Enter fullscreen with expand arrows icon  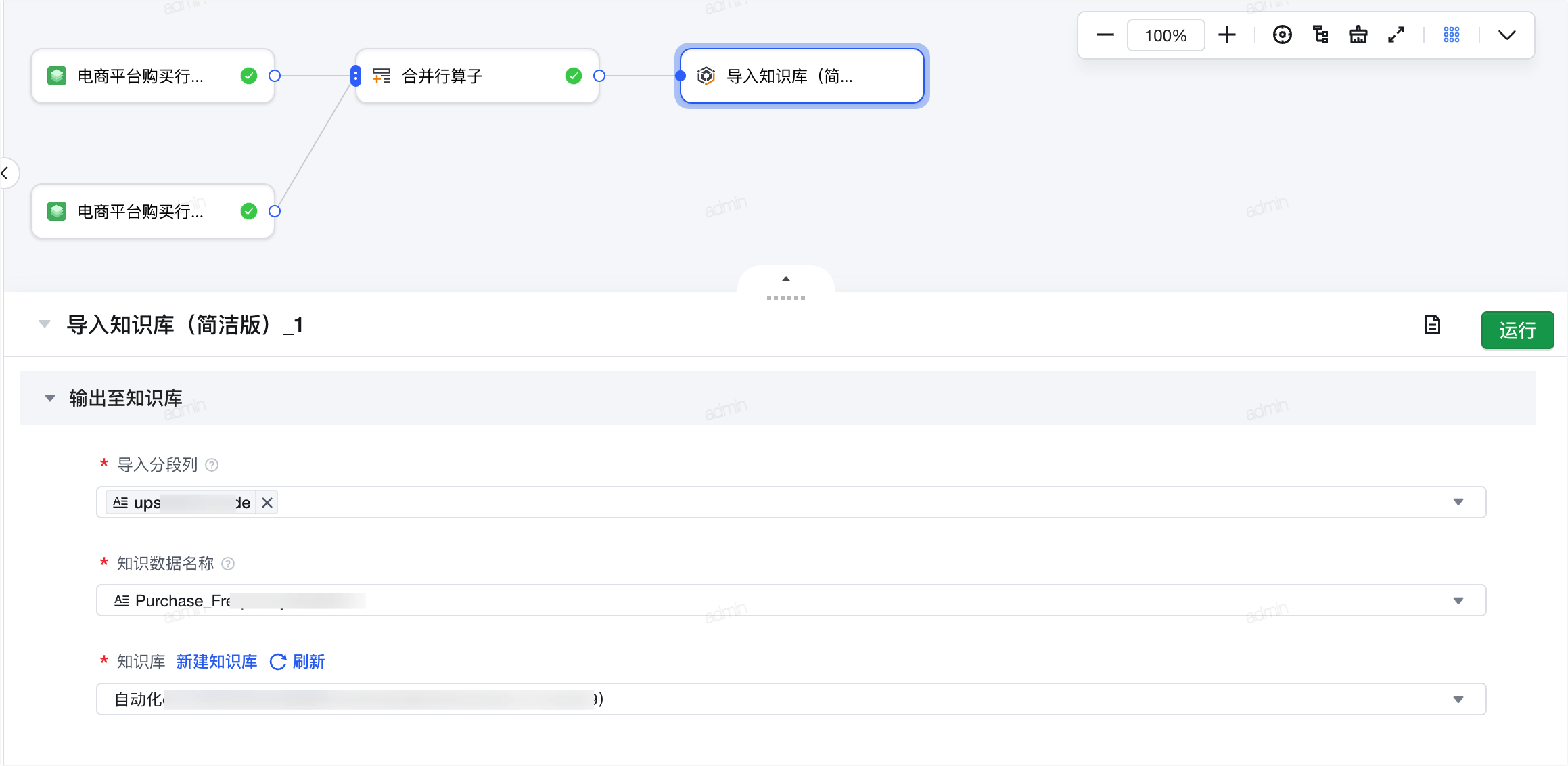1396,35
